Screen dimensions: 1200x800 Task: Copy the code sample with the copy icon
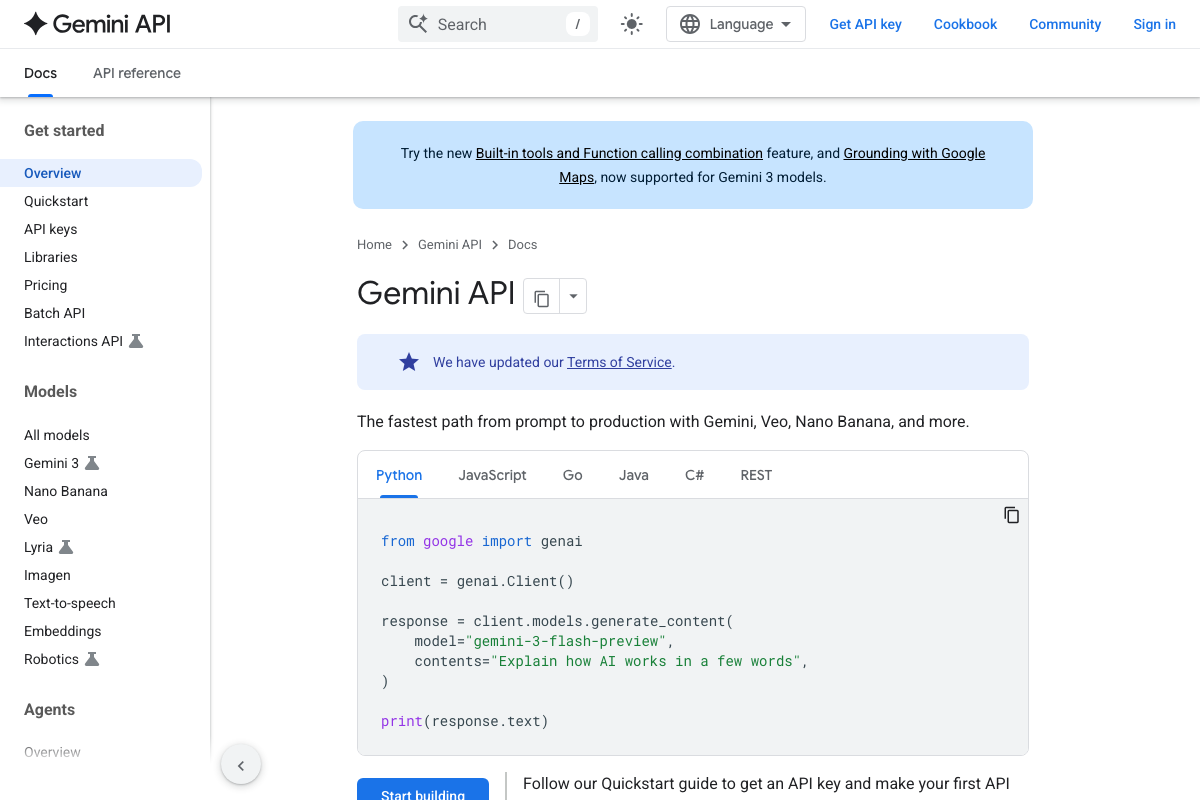click(1011, 515)
